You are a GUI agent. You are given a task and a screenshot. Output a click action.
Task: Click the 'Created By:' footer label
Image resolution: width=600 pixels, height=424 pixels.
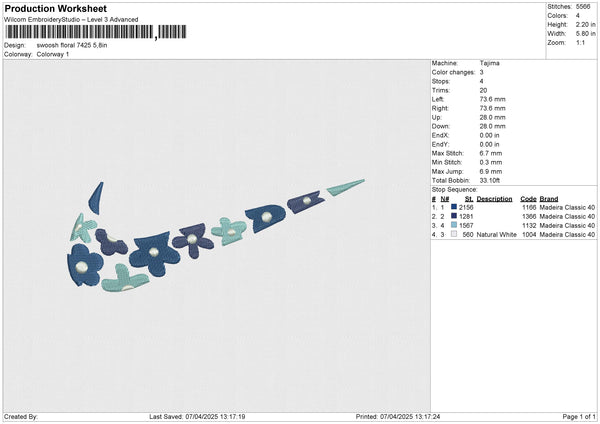(x=21, y=417)
